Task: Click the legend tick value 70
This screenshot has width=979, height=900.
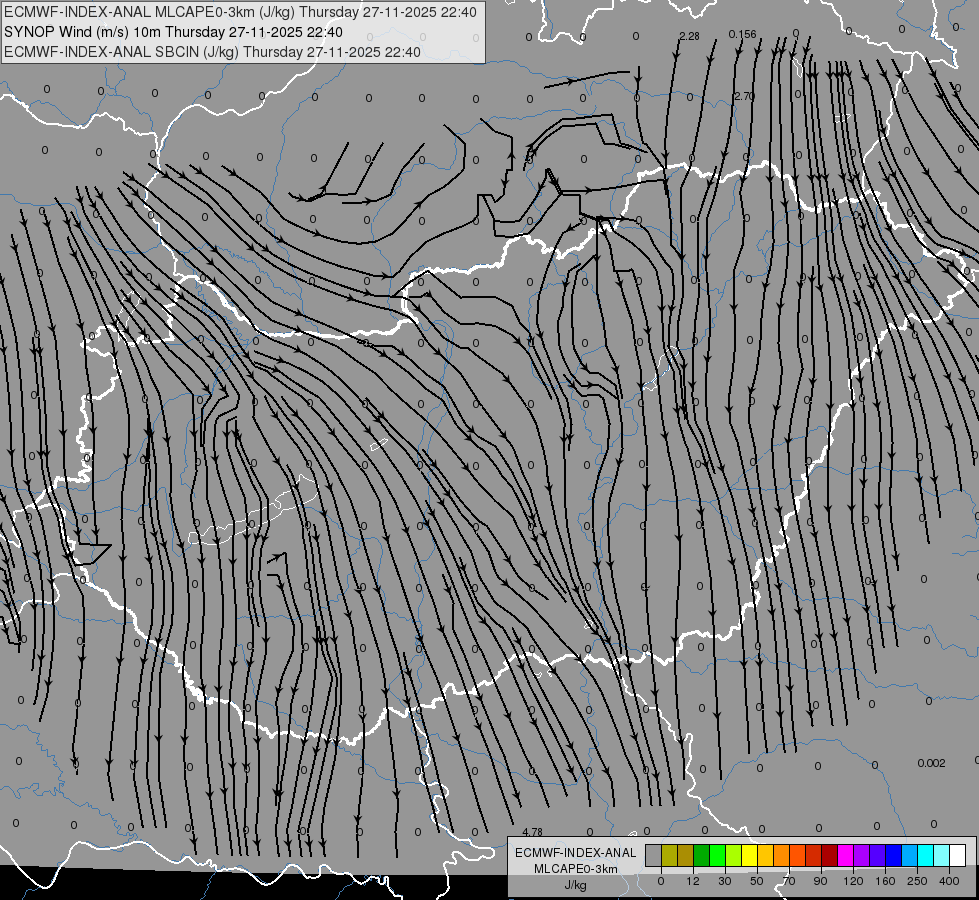Action: (789, 881)
